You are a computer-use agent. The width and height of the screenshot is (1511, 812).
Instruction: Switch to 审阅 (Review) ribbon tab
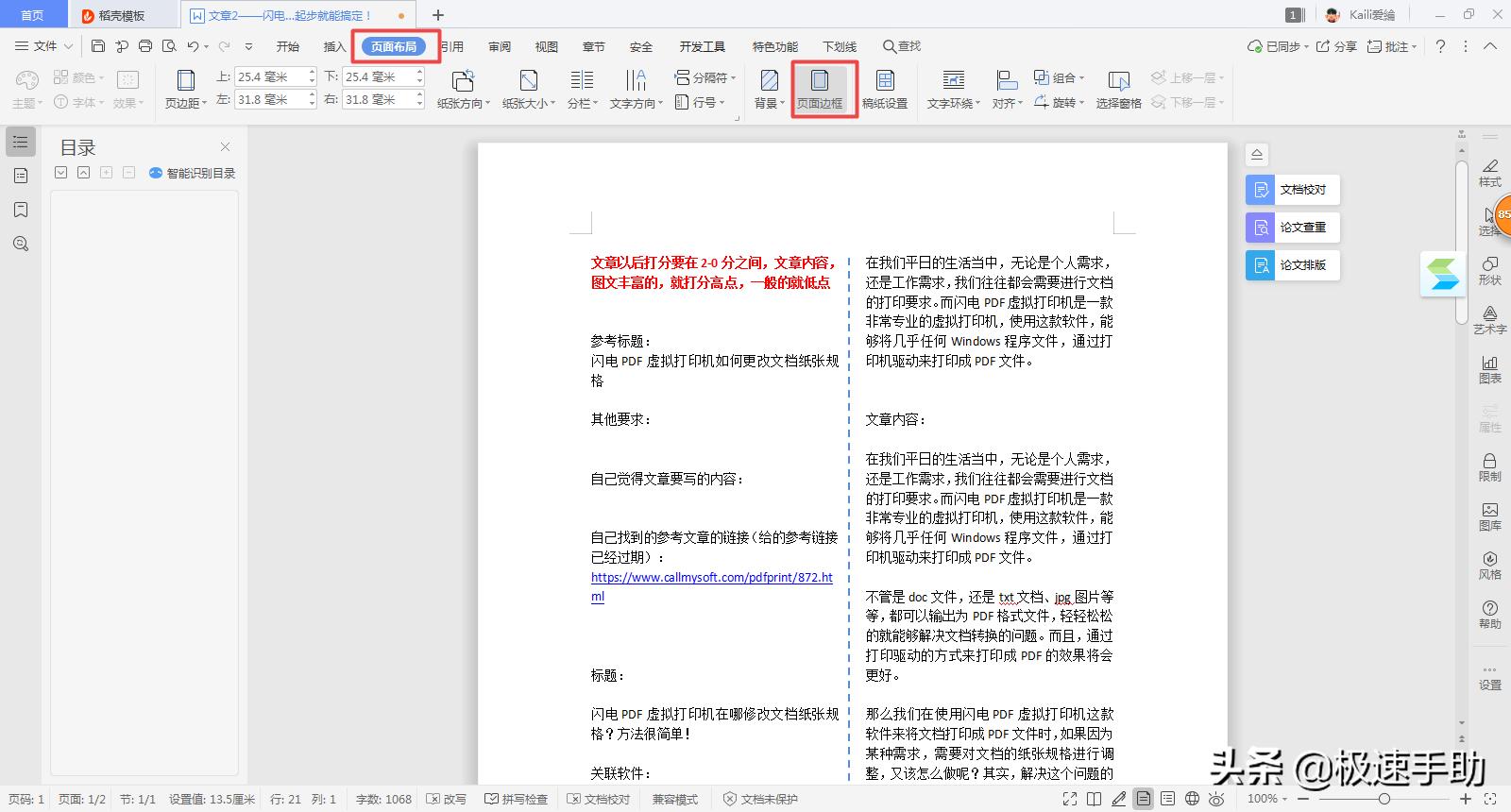500,46
